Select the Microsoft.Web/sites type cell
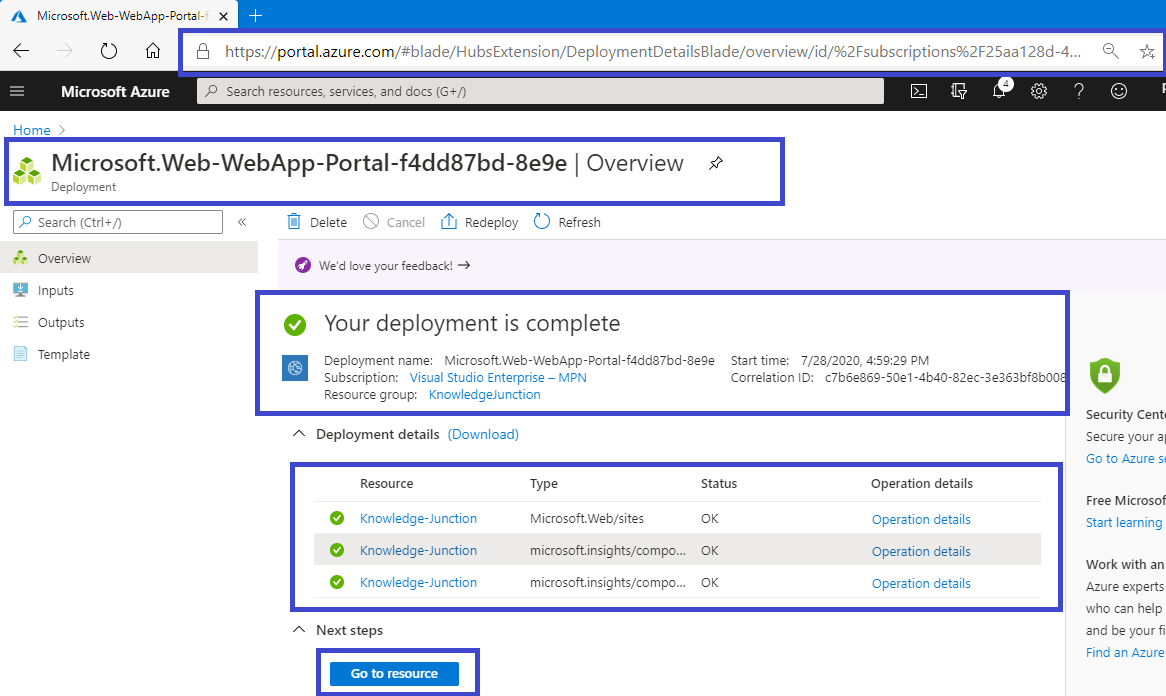 pos(587,518)
